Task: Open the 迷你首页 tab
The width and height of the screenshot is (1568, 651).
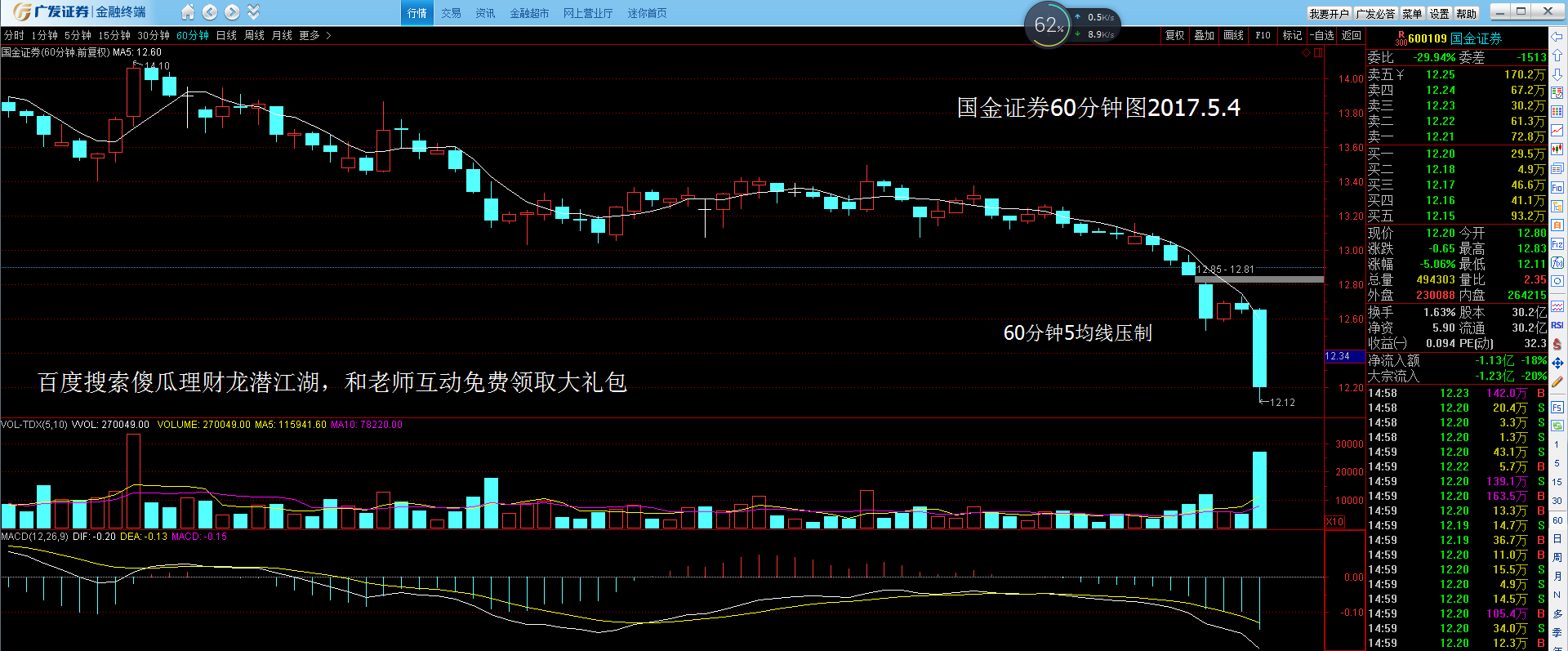Action: click(x=647, y=13)
